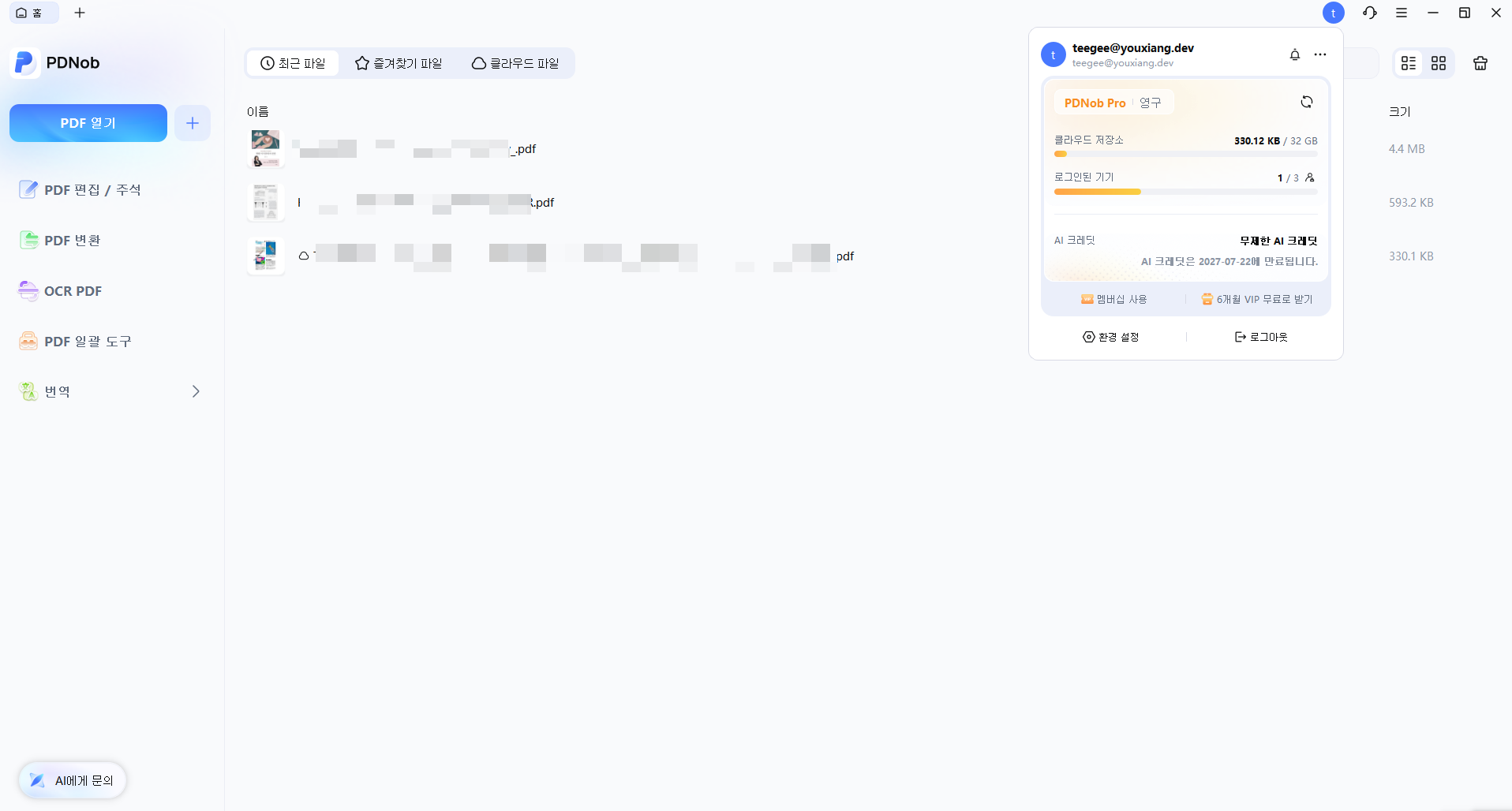Click the 2027-07-22 credit expiry notice
The height and width of the screenshot is (811, 1512).
pos(1229,261)
